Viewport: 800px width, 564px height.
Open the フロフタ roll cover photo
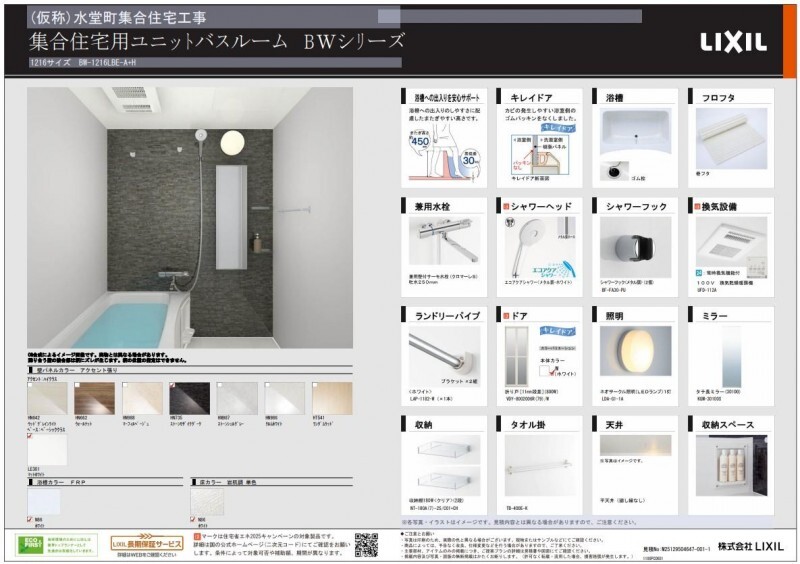point(731,138)
